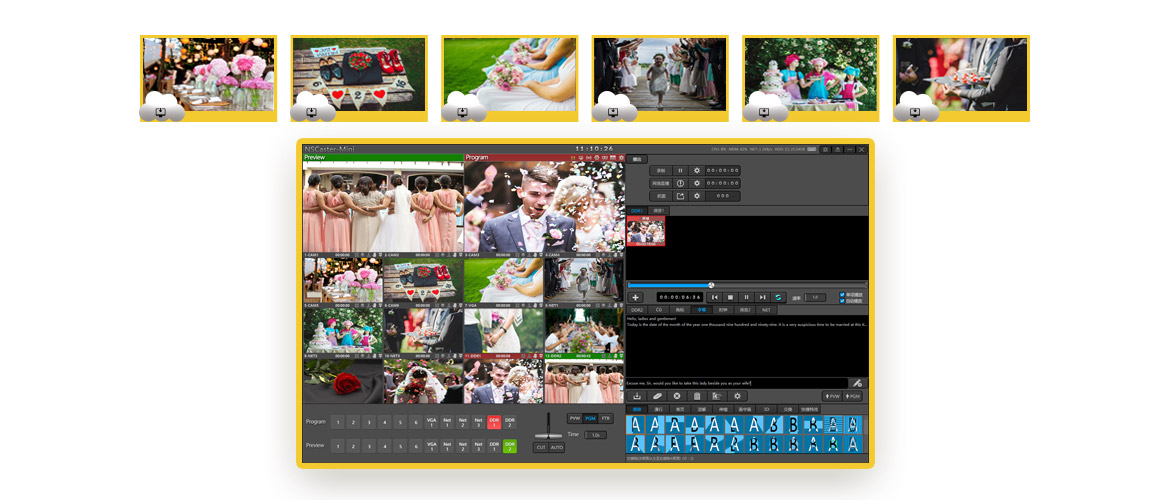Click the snapshot export icon
Viewport: 1170px width, 500px height.
click(679, 196)
